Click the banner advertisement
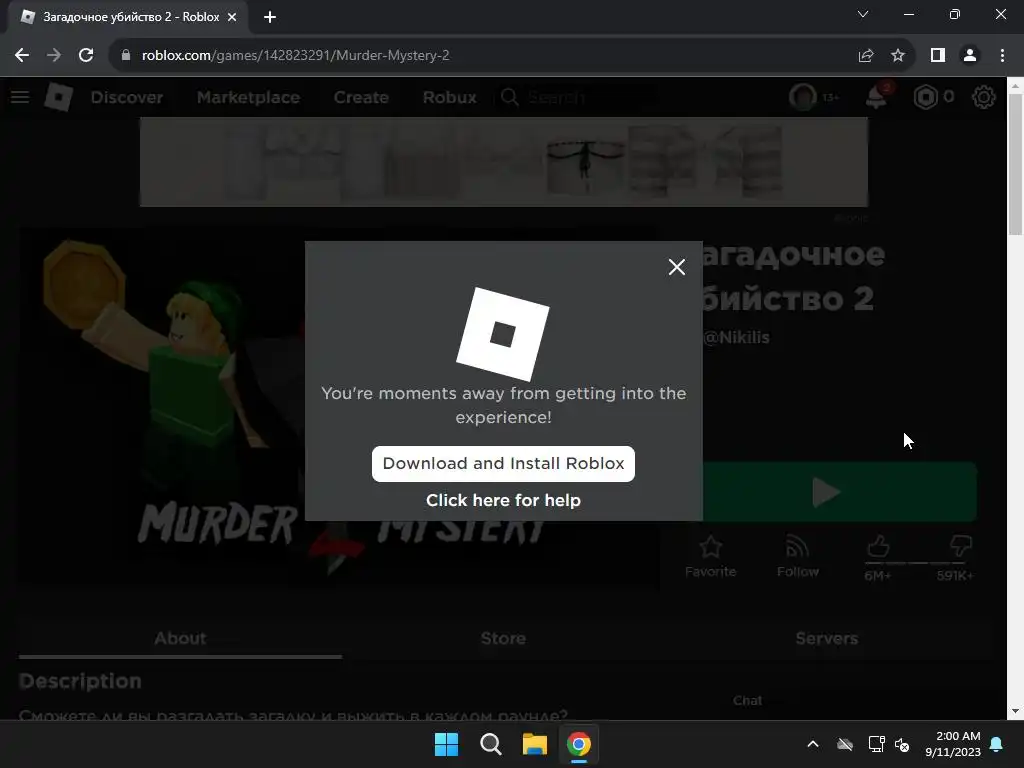1024x768 pixels. (504, 162)
